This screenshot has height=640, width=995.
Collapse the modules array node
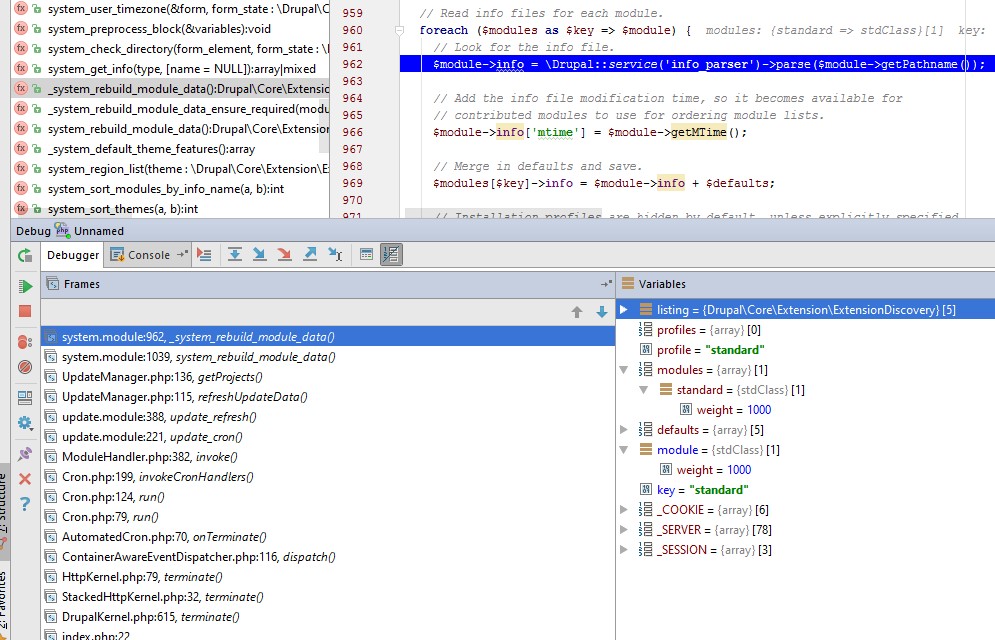tap(624, 370)
